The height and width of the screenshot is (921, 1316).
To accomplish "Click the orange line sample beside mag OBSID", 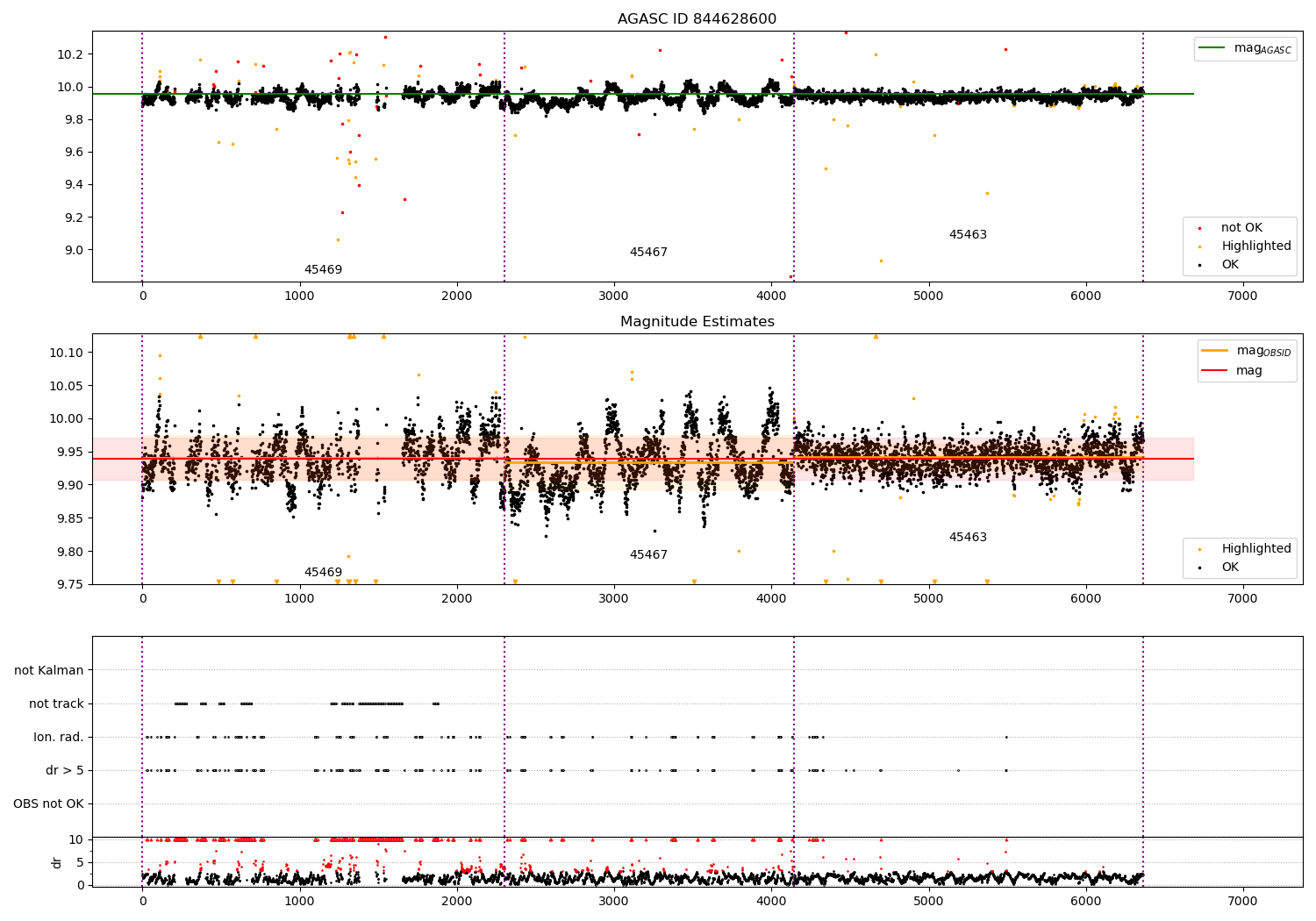I will pyautogui.click(x=1214, y=351).
